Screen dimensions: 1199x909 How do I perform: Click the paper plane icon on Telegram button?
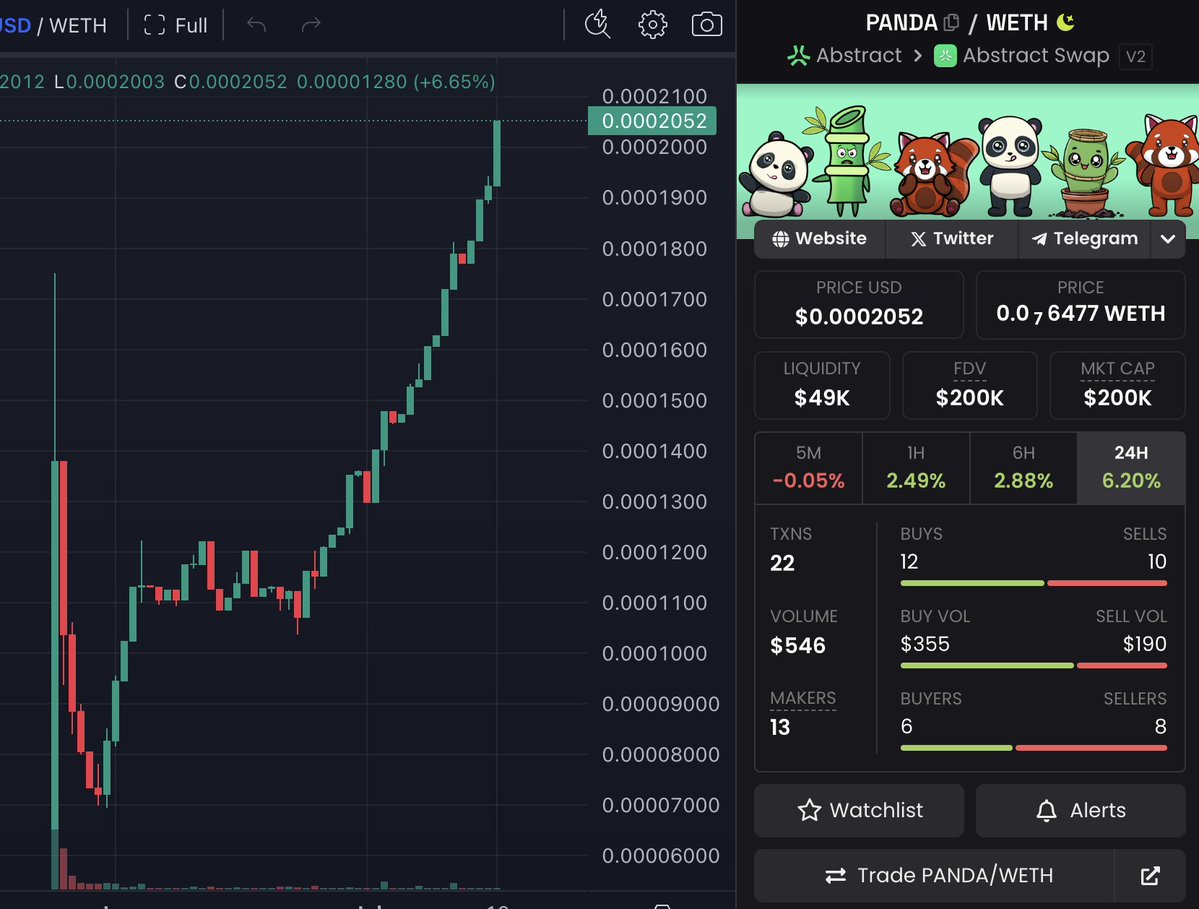coord(1039,239)
